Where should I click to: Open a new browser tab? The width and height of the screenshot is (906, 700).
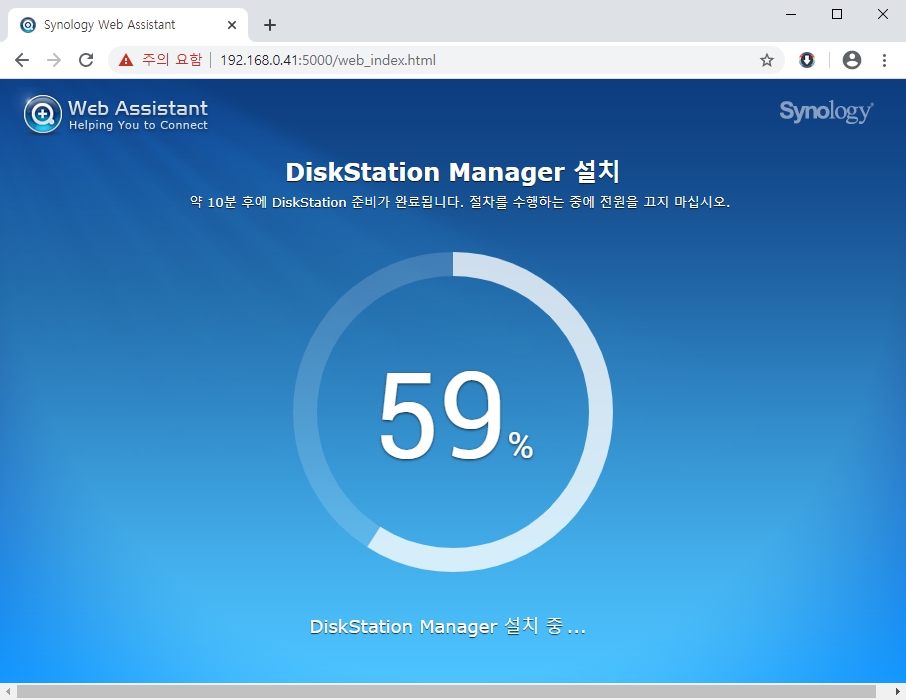point(270,25)
